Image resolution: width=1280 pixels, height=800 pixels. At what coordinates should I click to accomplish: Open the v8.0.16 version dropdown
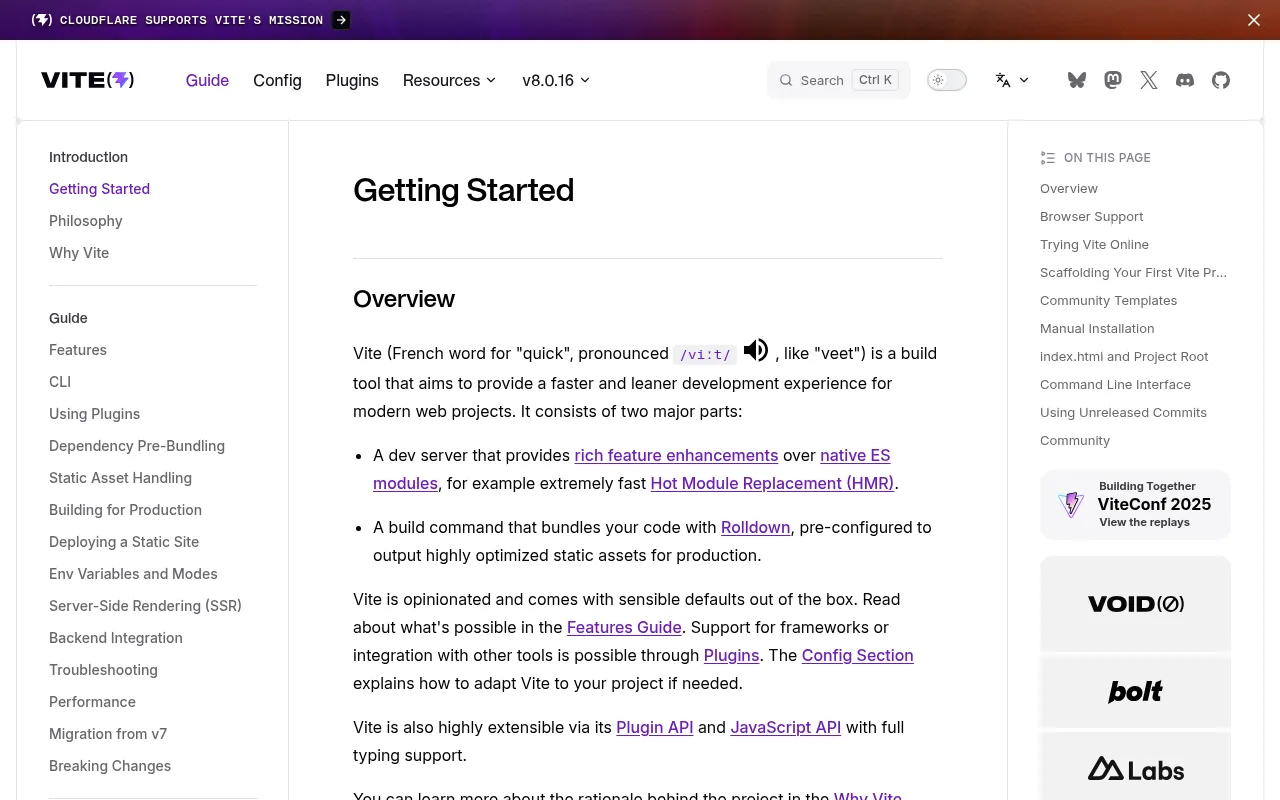[x=556, y=80]
